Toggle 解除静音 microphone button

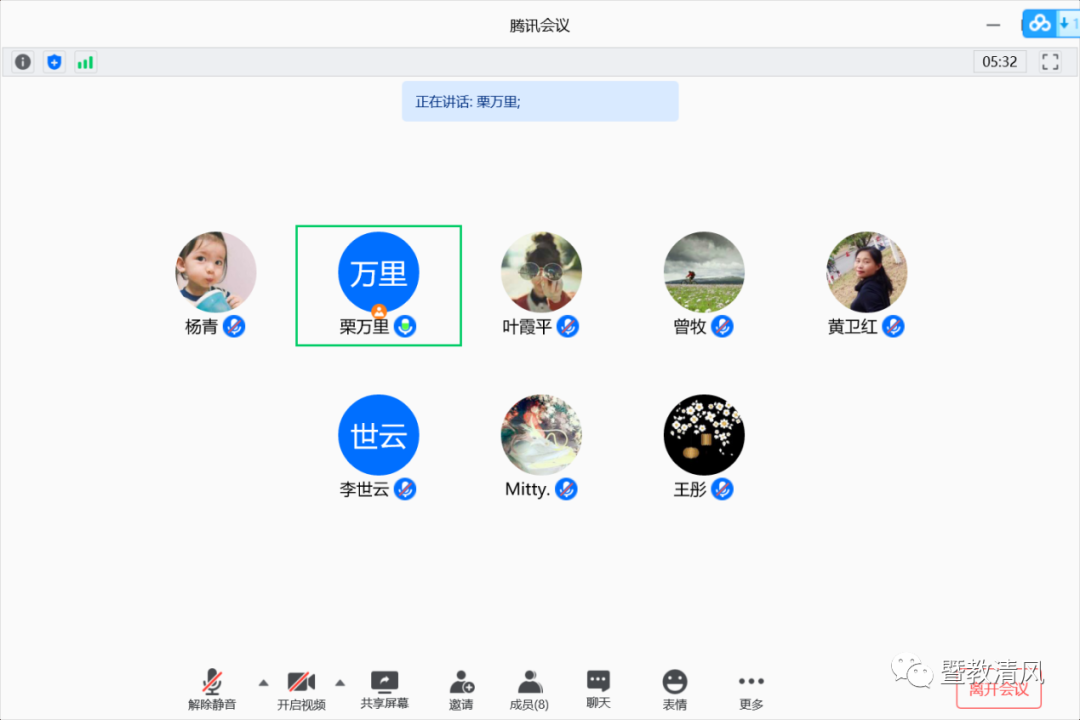tap(212, 690)
